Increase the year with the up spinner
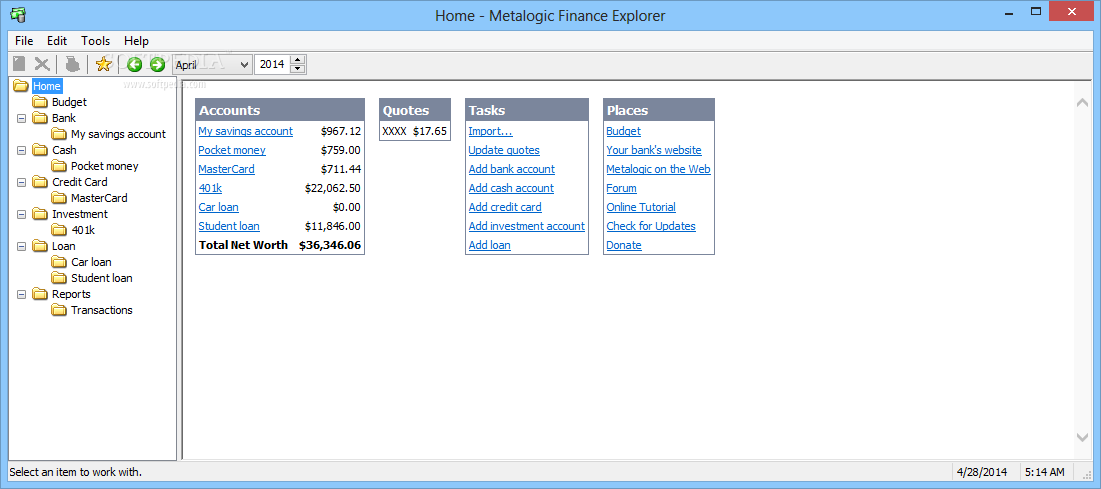The width and height of the screenshot is (1101, 489). [x=298, y=60]
